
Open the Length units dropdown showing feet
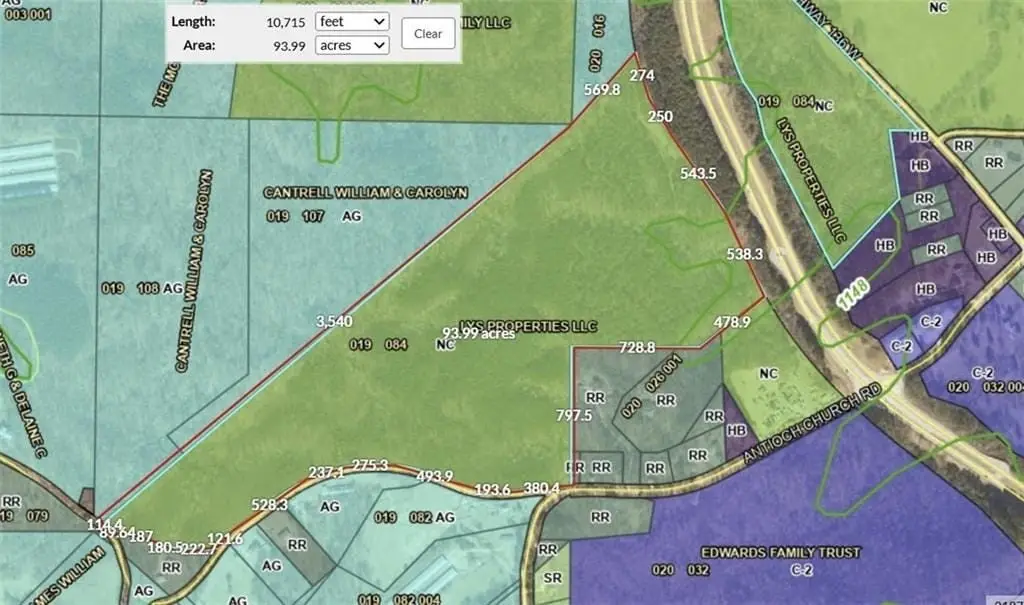click(351, 21)
